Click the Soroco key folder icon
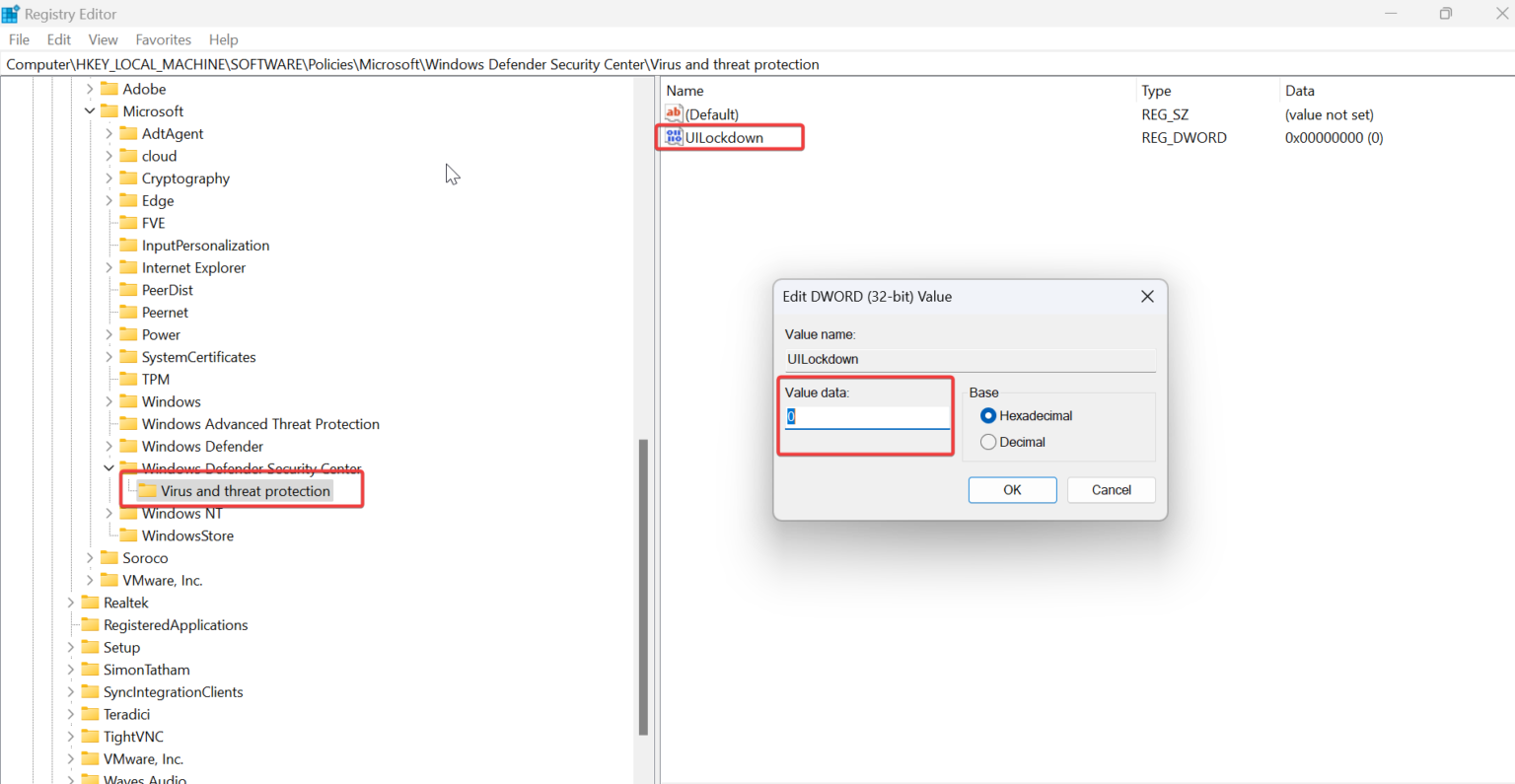The image size is (1515, 784). (x=111, y=557)
